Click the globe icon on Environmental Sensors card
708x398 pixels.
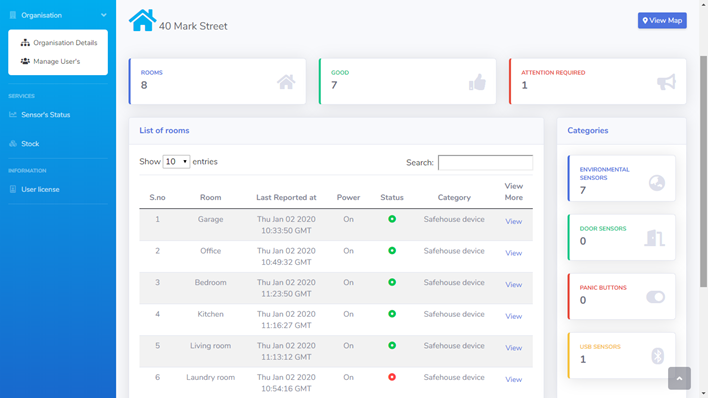(657, 183)
